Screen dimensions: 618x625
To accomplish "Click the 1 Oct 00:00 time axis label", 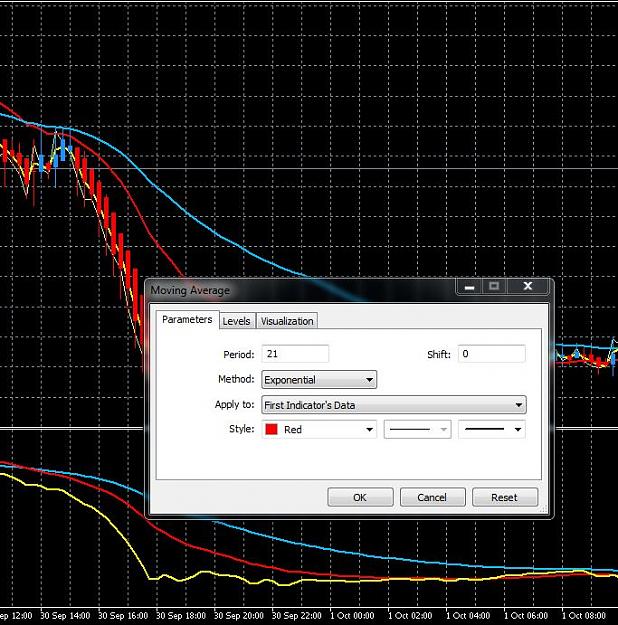I will click(352, 616).
